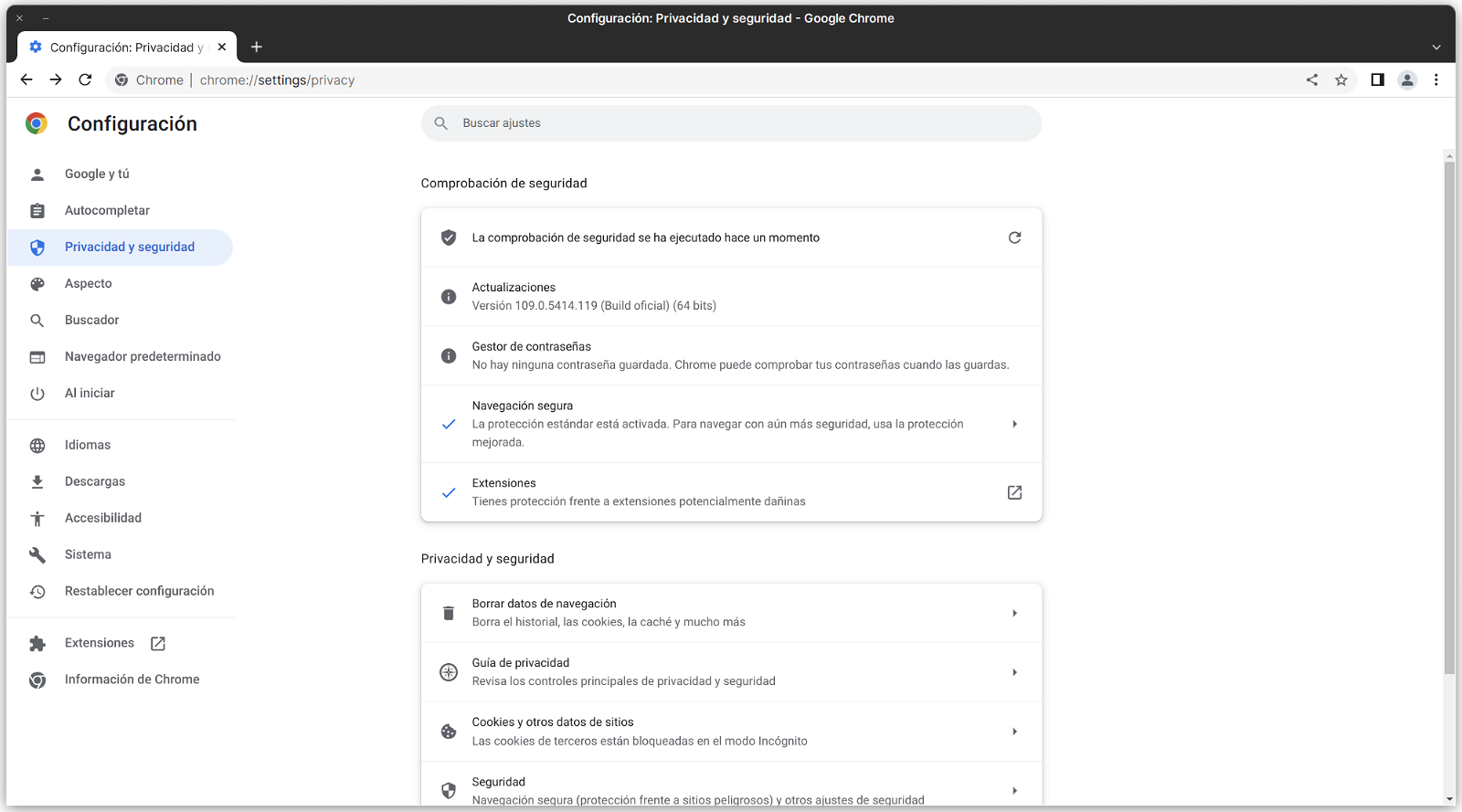Click the Restablecer configuración history icon
1462x812 pixels.
(x=37, y=592)
